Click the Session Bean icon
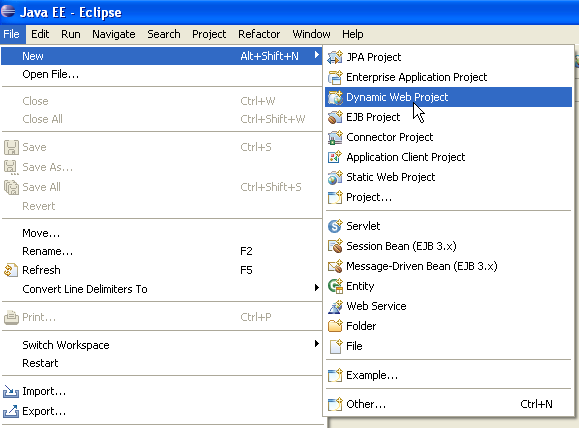579x428 pixels. tap(335, 246)
